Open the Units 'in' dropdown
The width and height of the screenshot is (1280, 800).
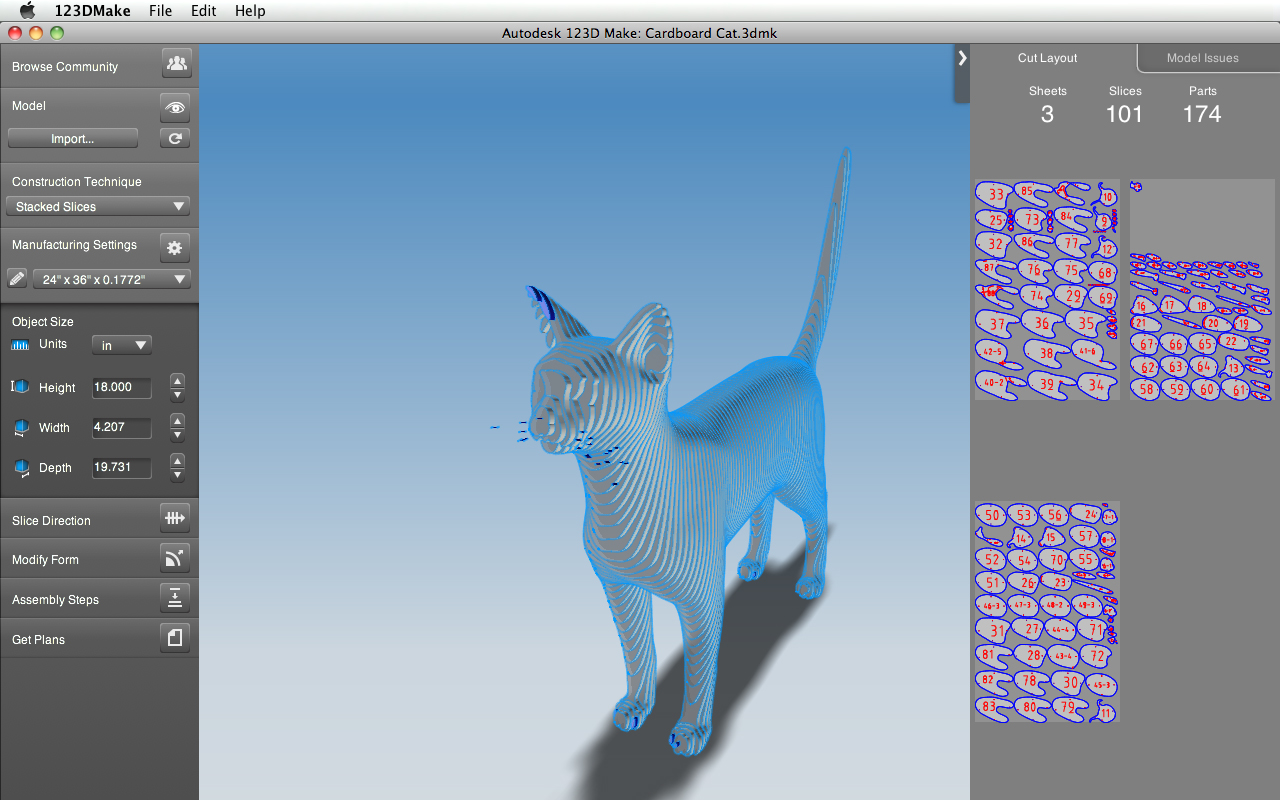pos(122,345)
